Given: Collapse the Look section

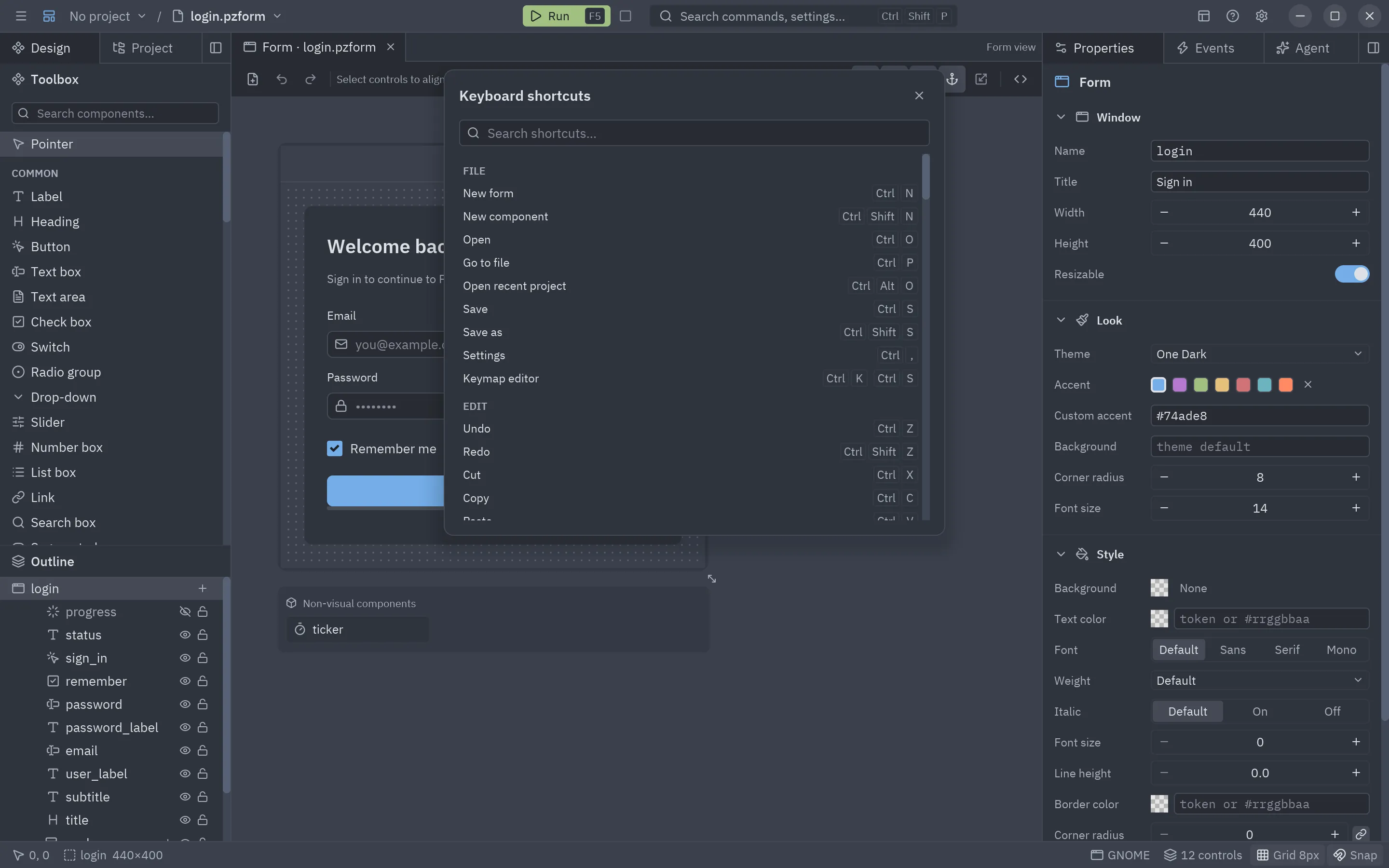Looking at the screenshot, I should pyautogui.click(x=1061, y=320).
